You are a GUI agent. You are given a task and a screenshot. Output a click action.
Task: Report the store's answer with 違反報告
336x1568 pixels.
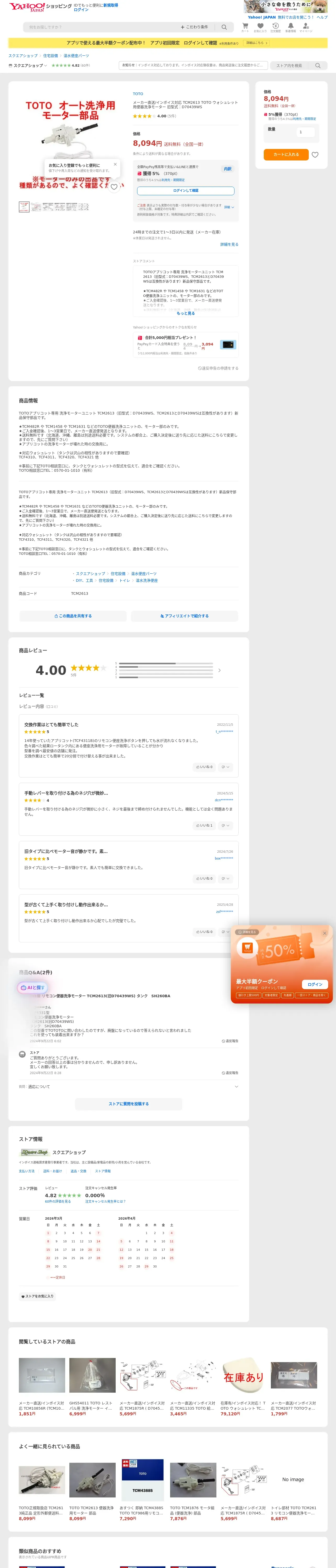tap(230, 1073)
